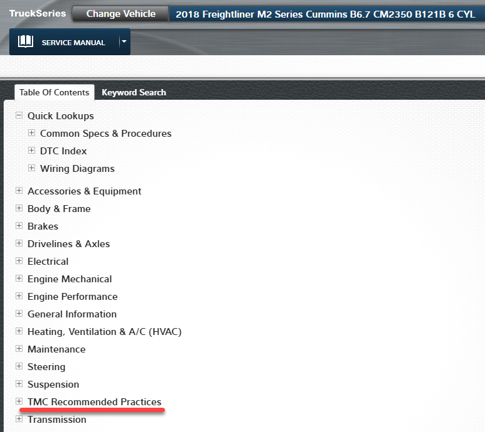Click the TruckSeries logo text

point(37,14)
